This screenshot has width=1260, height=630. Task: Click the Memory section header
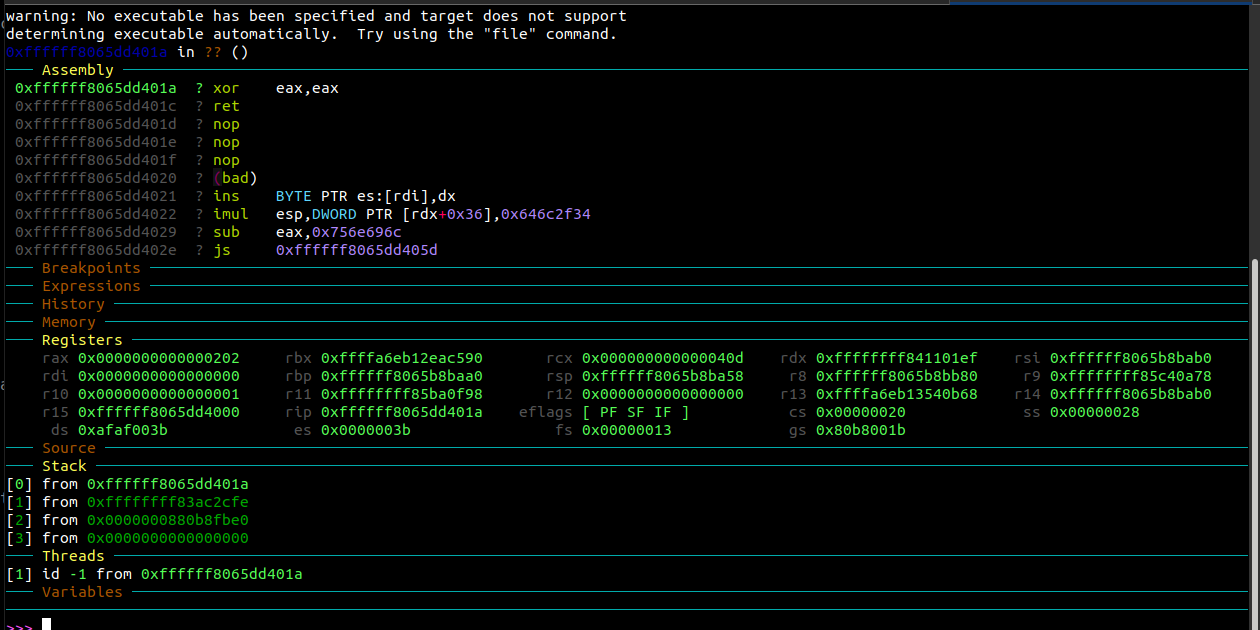tap(69, 322)
